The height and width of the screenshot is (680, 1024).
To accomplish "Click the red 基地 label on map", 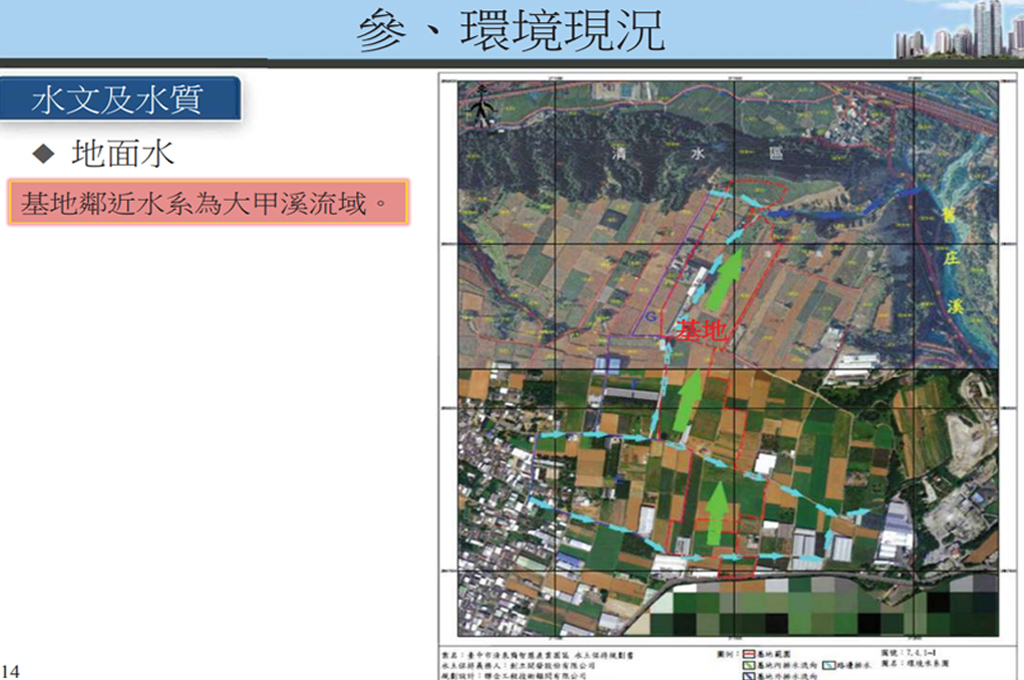I will tap(700, 331).
